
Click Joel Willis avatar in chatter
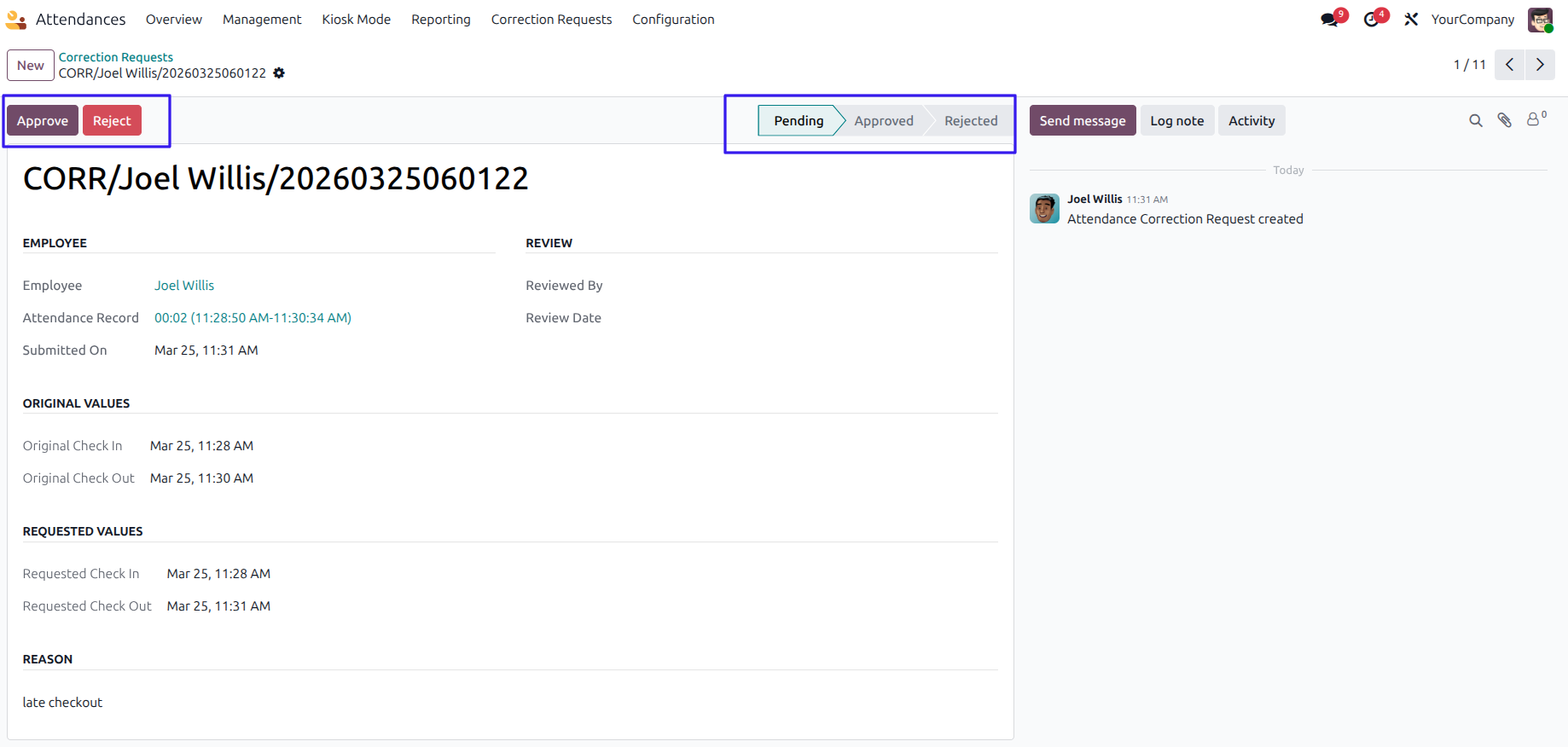(x=1044, y=208)
